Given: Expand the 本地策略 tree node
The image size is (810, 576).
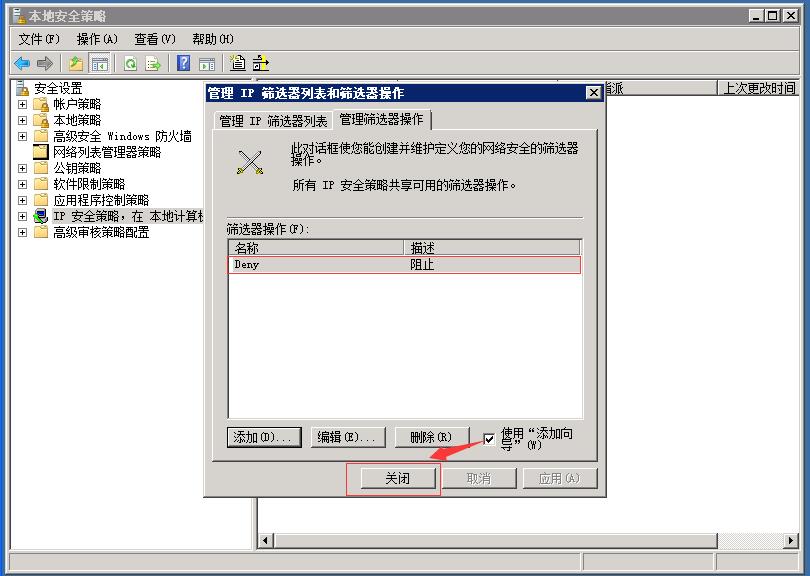Looking at the screenshot, I should [x=22, y=118].
